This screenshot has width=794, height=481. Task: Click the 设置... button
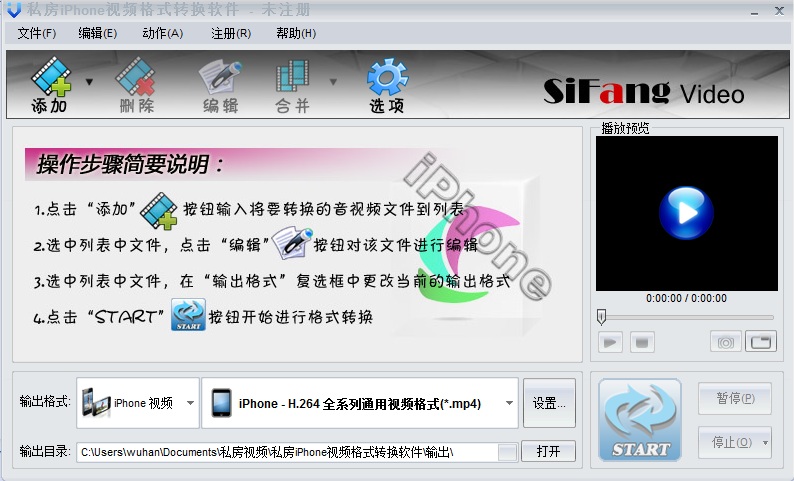click(549, 403)
